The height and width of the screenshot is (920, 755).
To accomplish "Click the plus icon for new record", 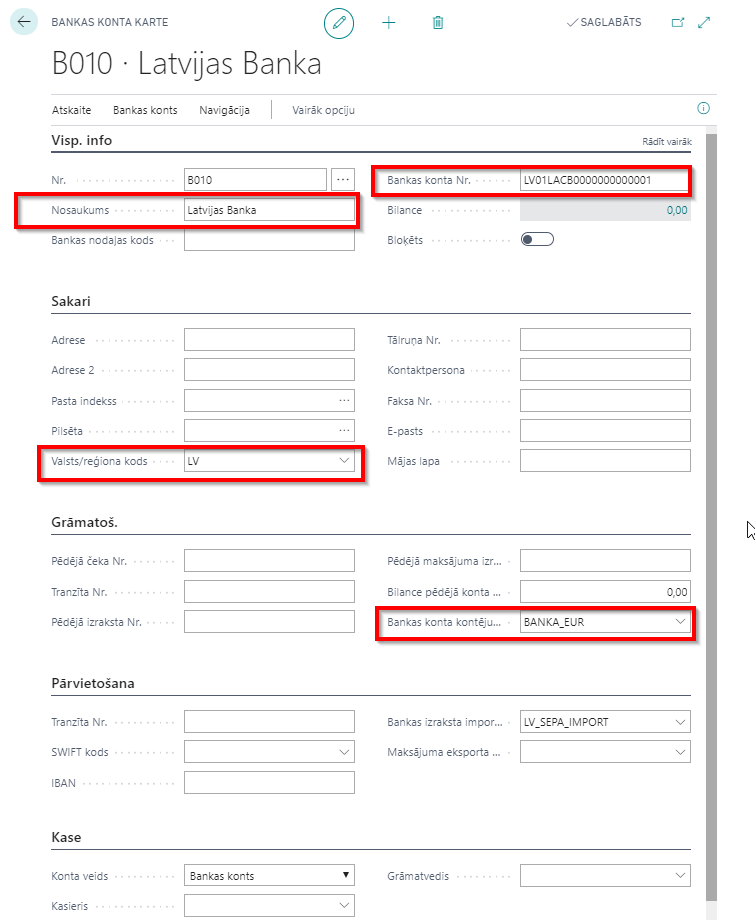I will point(388,23).
